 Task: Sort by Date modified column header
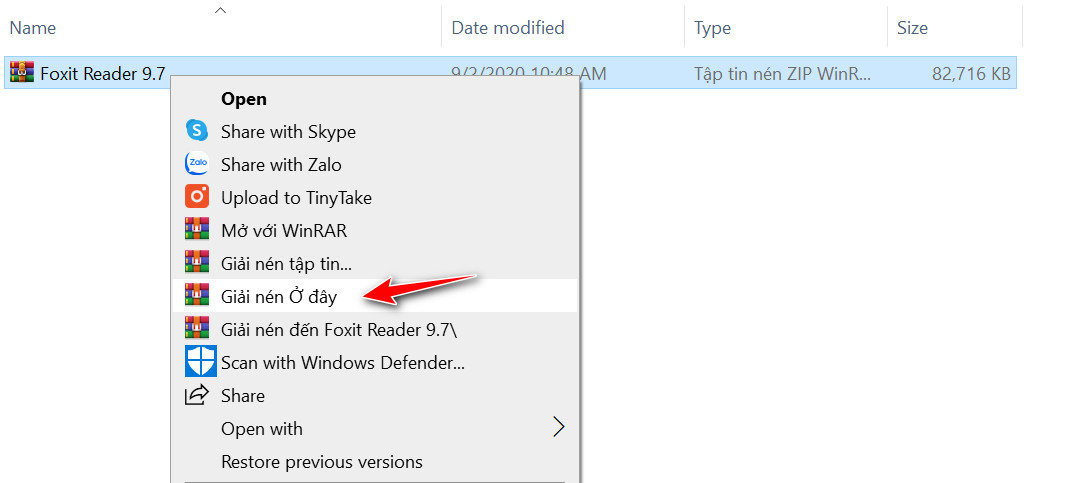click(508, 28)
